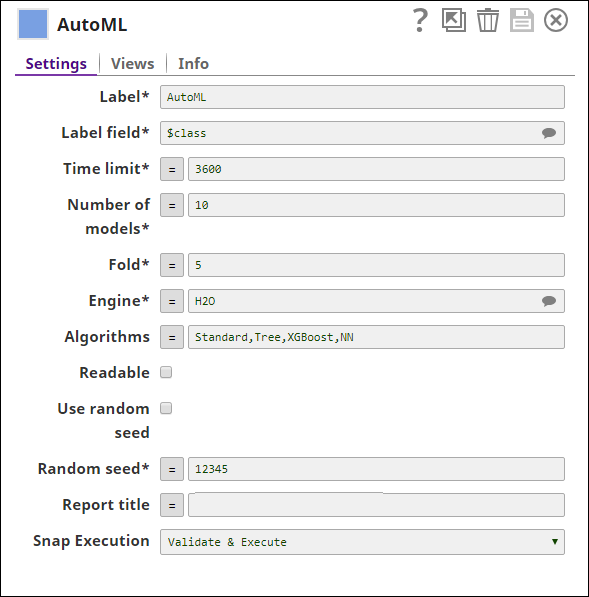
Task: Enable the Readable checkbox
Action: (x=166, y=372)
